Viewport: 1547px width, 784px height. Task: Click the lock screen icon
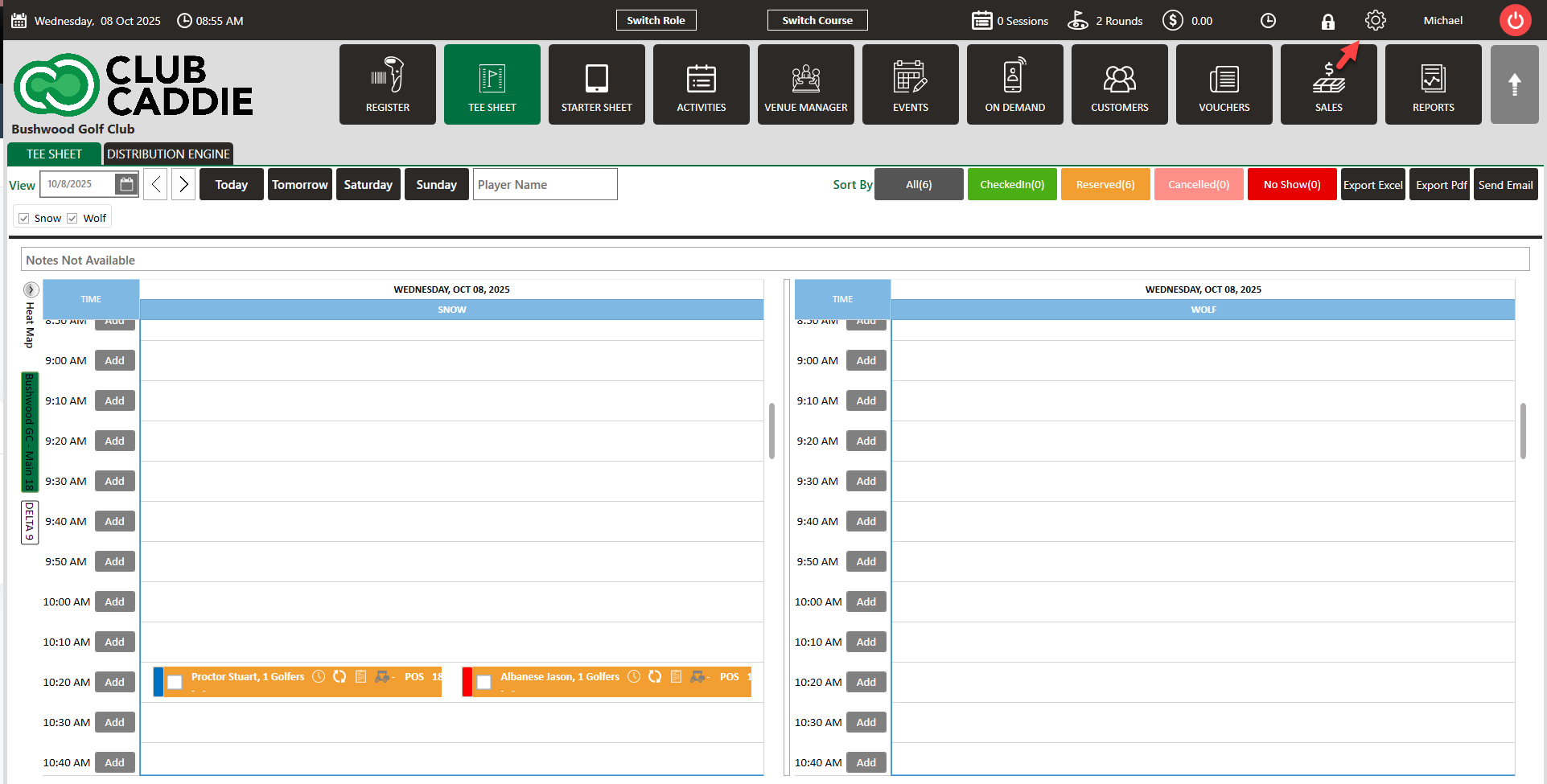coord(1327,22)
